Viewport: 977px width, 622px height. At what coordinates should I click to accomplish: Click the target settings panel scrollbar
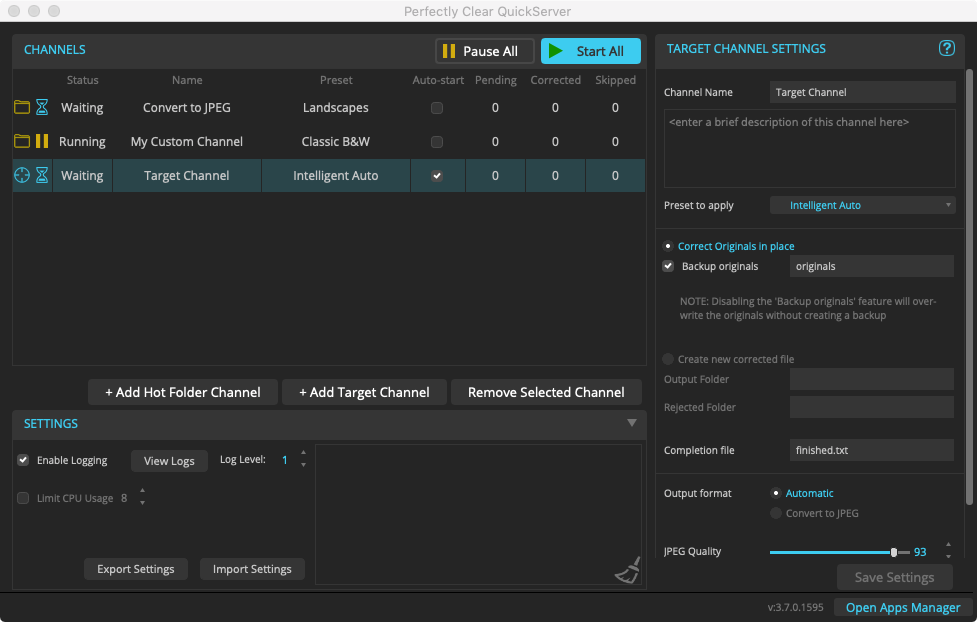coord(969,287)
